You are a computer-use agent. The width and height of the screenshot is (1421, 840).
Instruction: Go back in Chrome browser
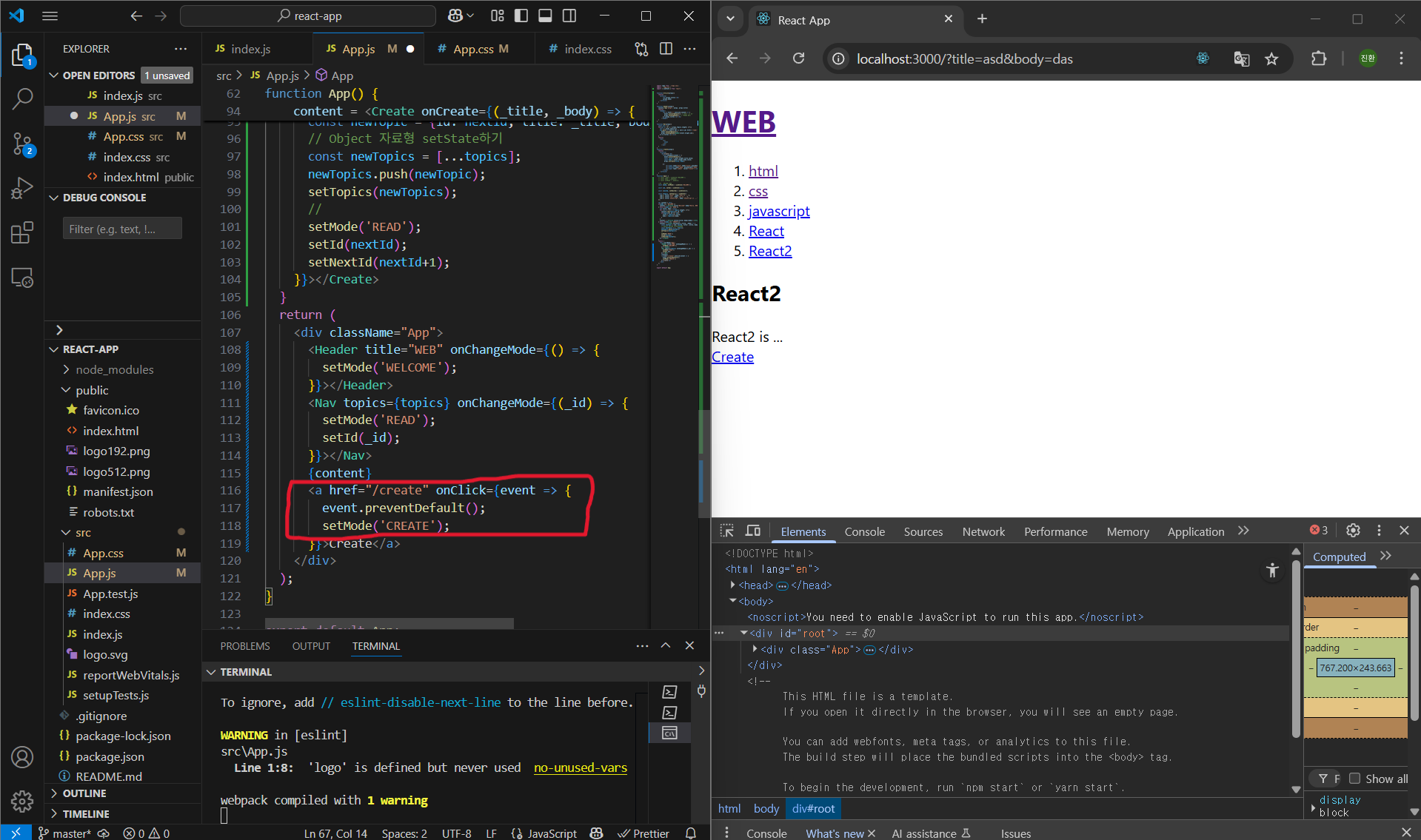point(732,58)
